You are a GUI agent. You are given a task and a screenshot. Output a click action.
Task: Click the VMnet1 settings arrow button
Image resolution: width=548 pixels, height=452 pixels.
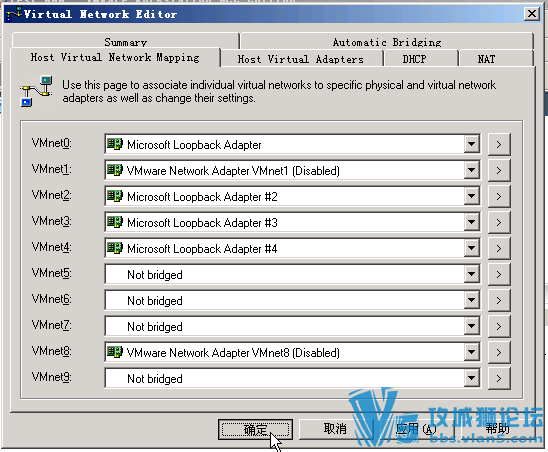click(499, 170)
